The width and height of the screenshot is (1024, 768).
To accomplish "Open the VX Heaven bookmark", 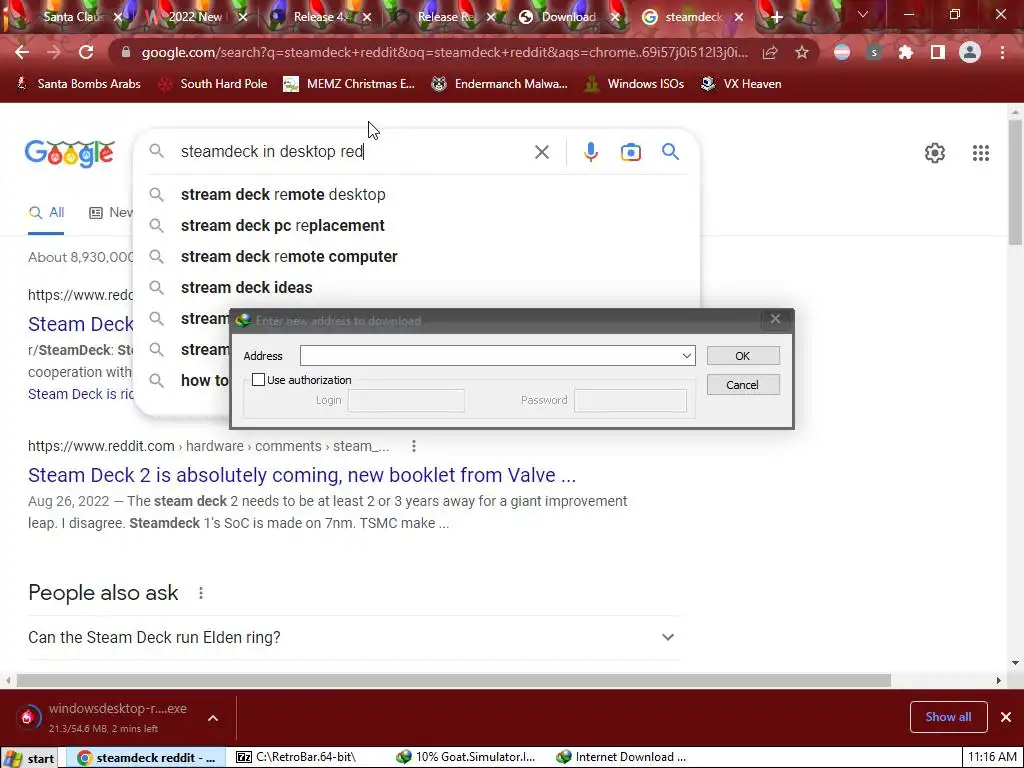I will (741, 84).
